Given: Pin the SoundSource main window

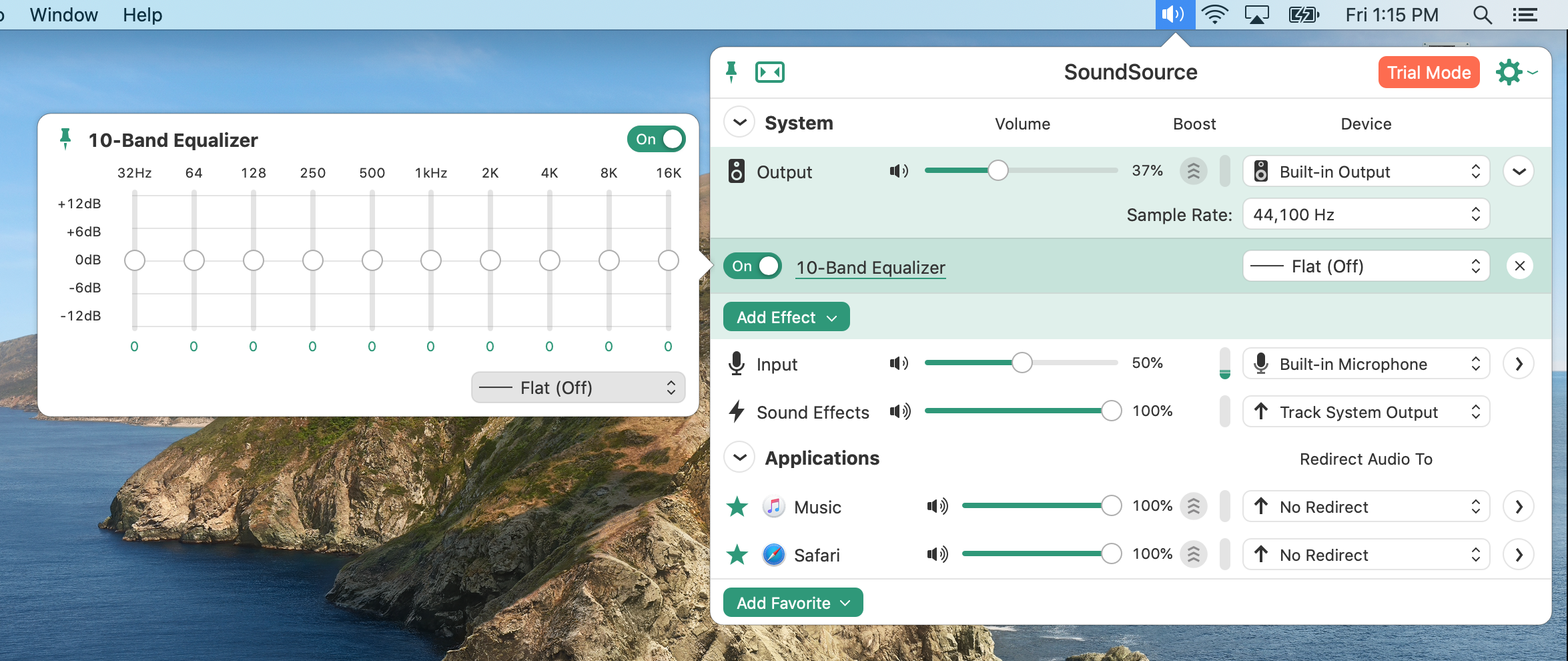Looking at the screenshot, I should pos(731,71).
